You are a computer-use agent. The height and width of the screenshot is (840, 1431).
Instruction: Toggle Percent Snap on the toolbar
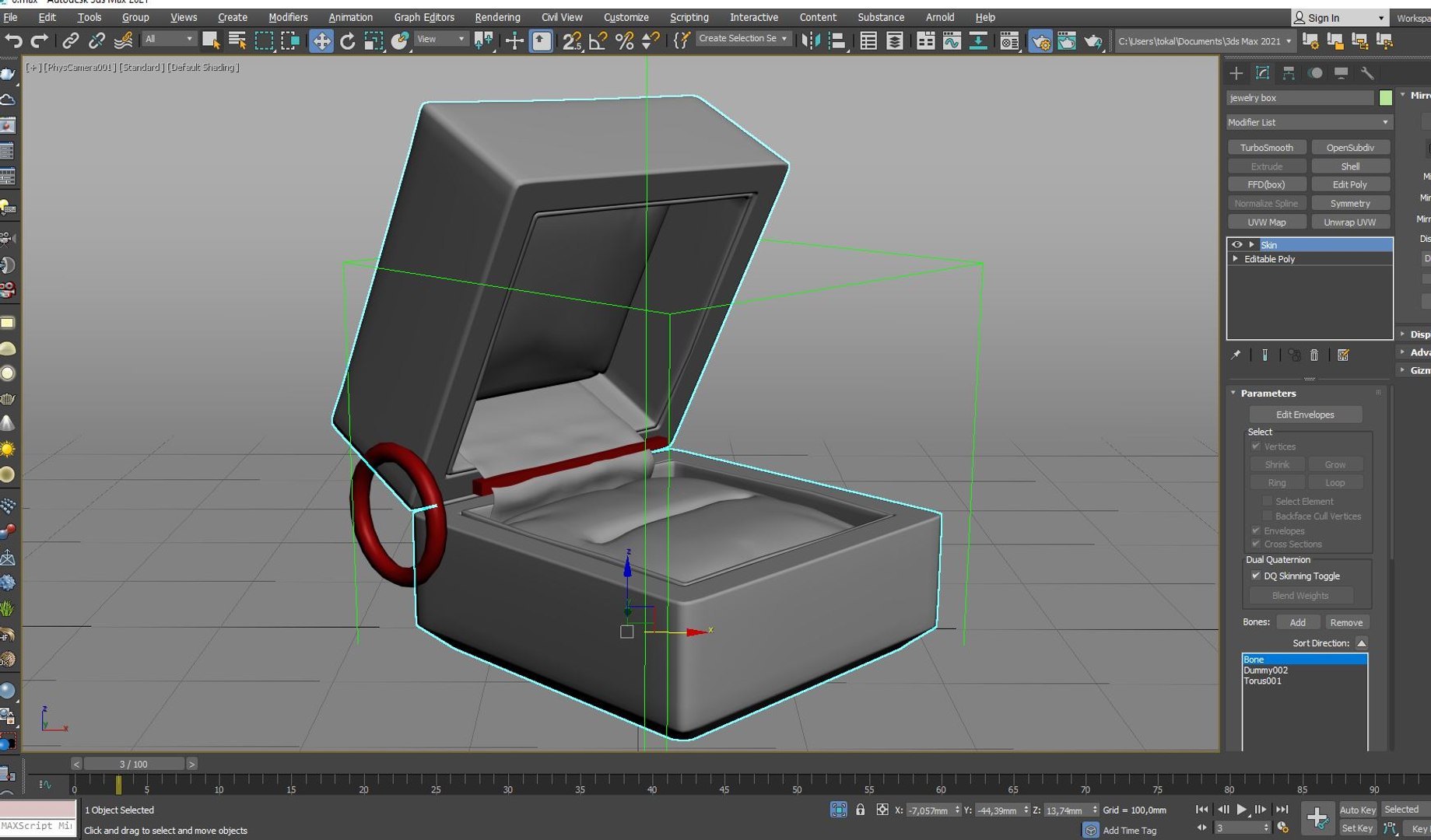click(624, 40)
